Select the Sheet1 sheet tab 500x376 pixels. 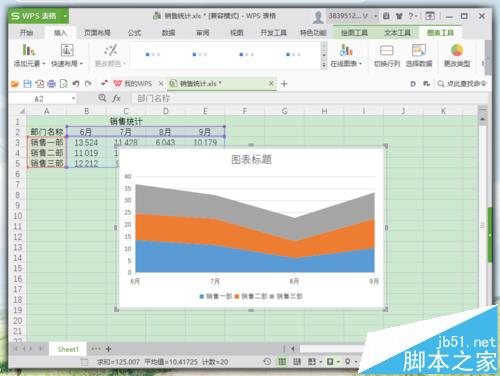tap(68, 349)
